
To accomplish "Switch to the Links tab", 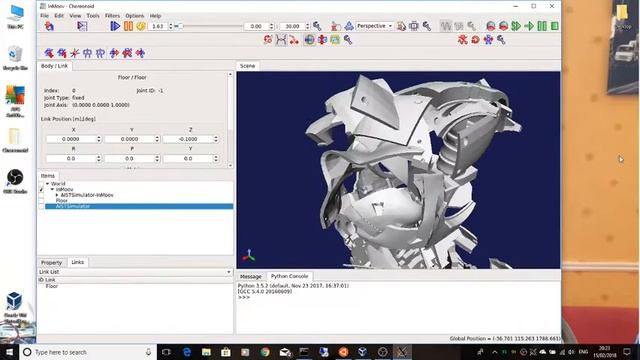I will (78, 262).
